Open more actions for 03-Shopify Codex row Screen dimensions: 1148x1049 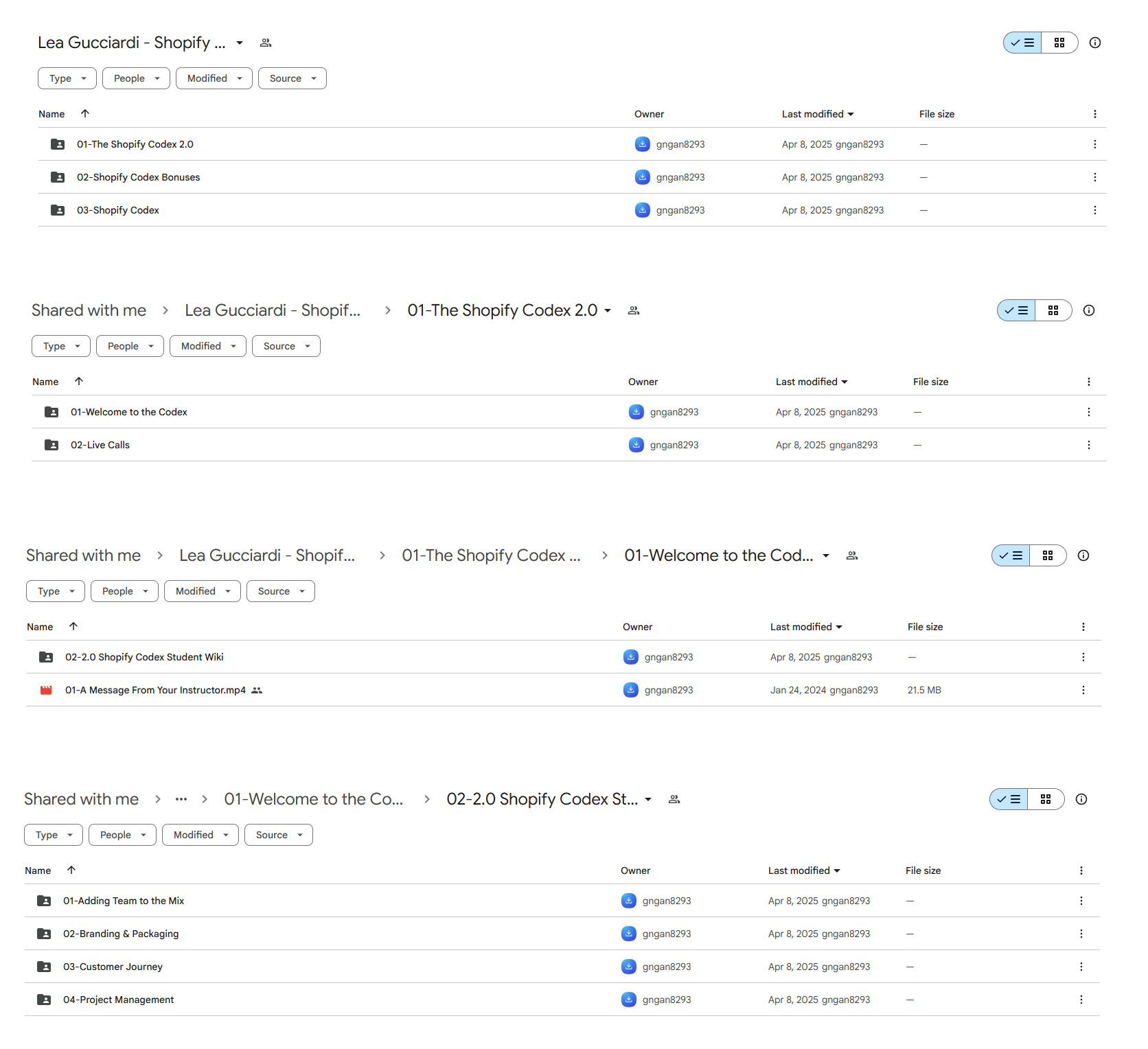1094,210
